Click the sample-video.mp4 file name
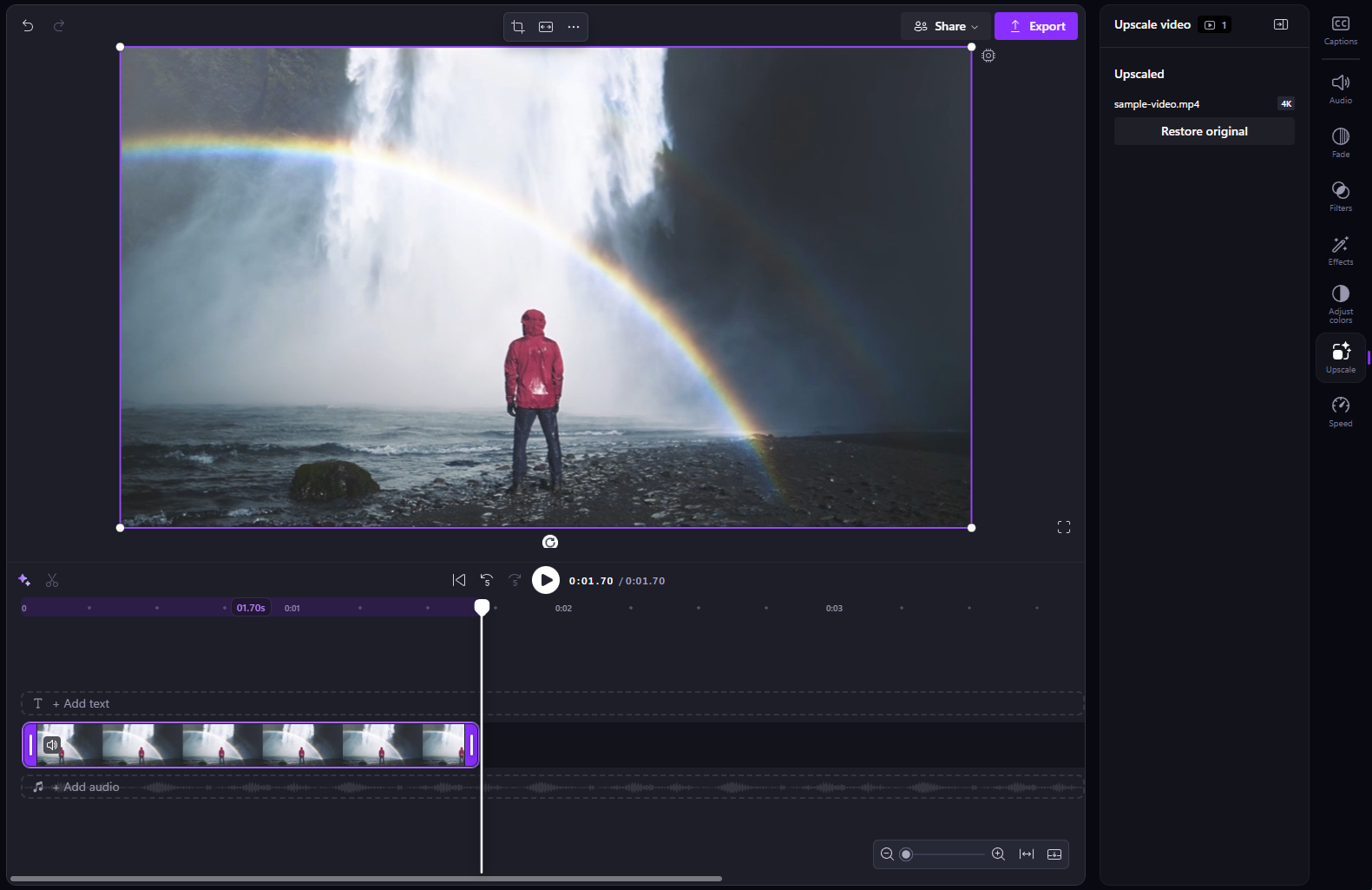The width and height of the screenshot is (1372, 890). pyautogui.click(x=1157, y=104)
